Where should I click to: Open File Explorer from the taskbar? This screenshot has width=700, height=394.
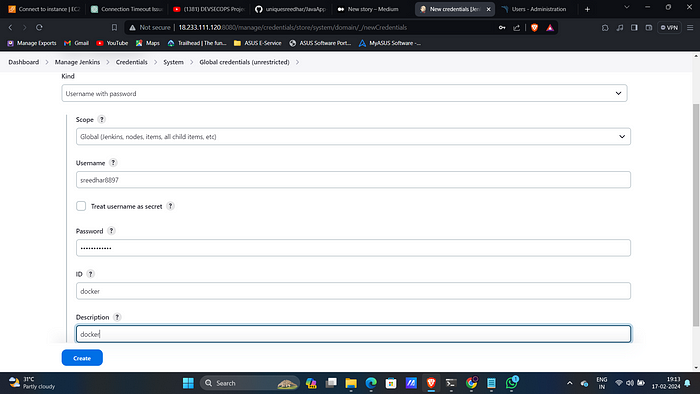351,383
